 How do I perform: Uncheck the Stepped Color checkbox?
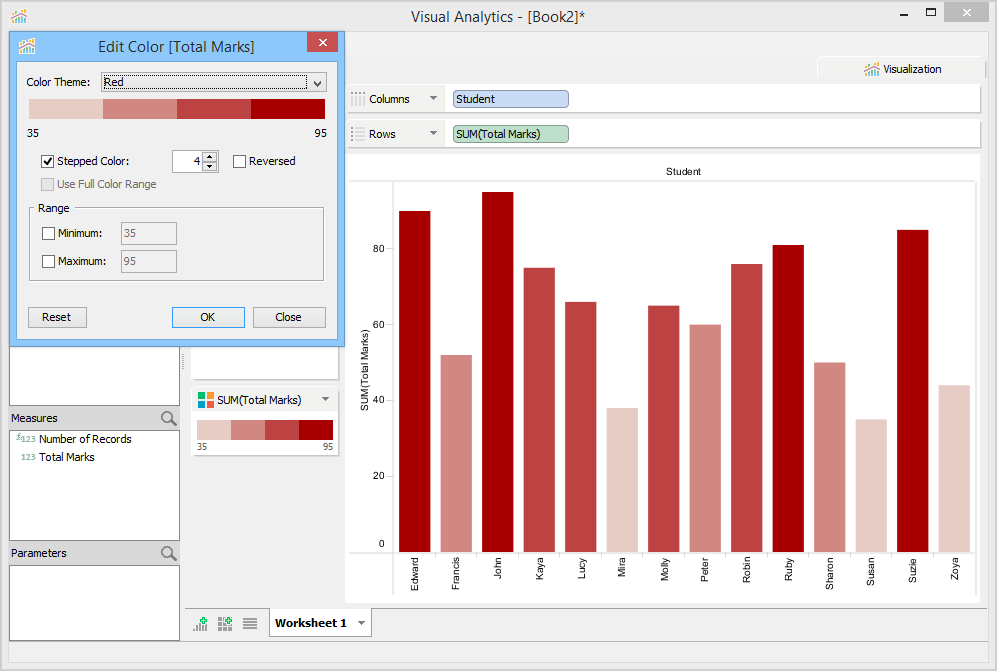(48, 162)
